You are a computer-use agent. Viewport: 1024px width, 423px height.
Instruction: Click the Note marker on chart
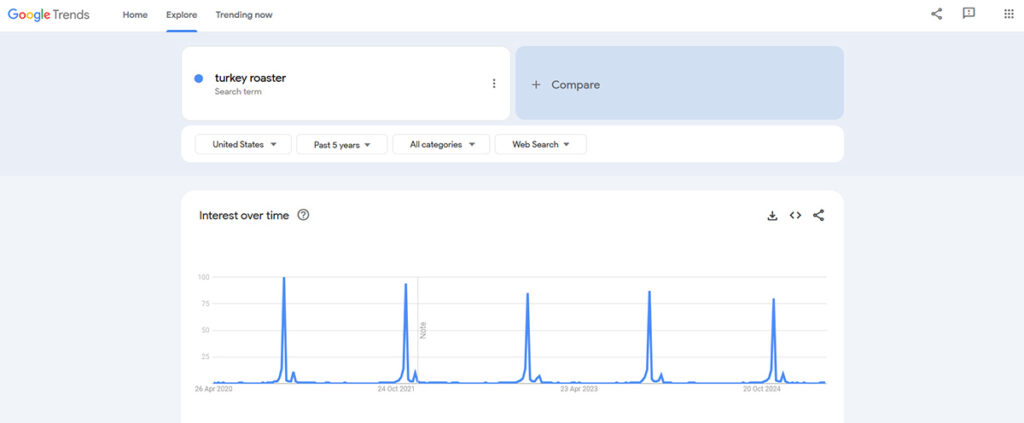click(x=423, y=330)
